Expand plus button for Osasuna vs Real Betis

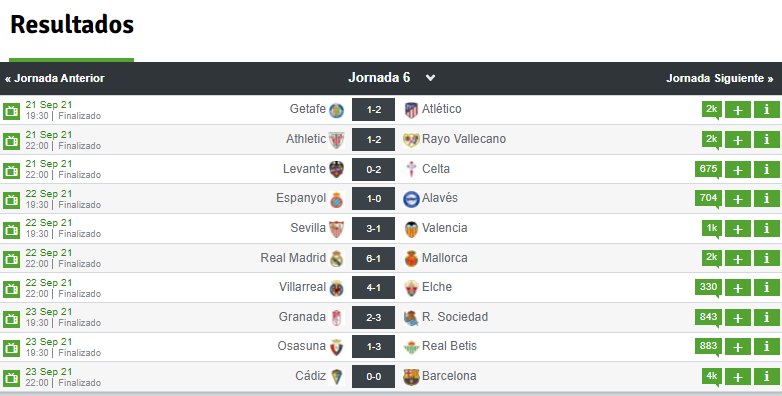[x=738, y=347]
